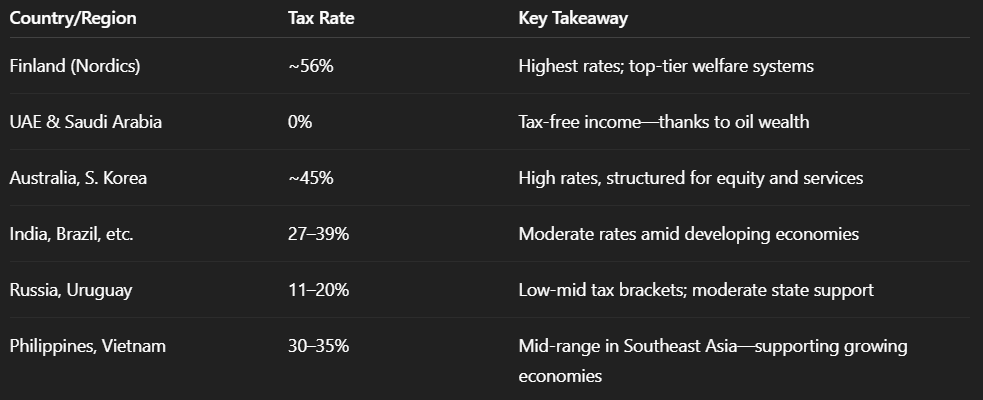Select the ~56% tax rate cell
983x400 pixels.
(310, 66)
